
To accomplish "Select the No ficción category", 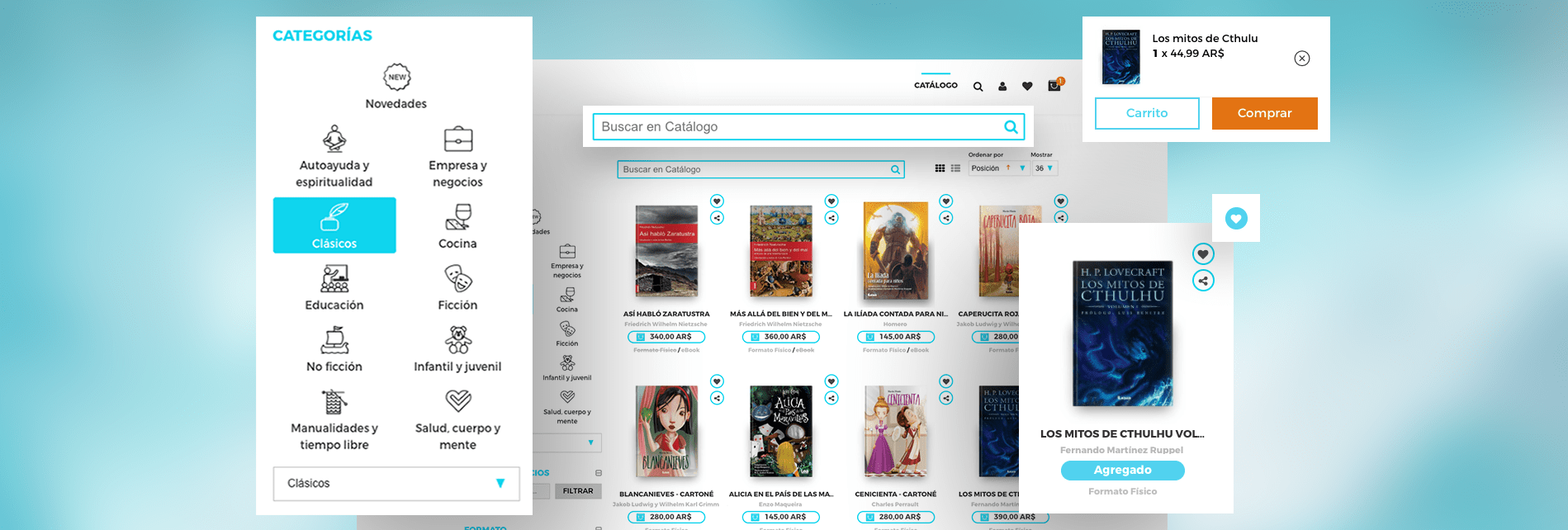I will pyautogui.click(x=334, y=349).
